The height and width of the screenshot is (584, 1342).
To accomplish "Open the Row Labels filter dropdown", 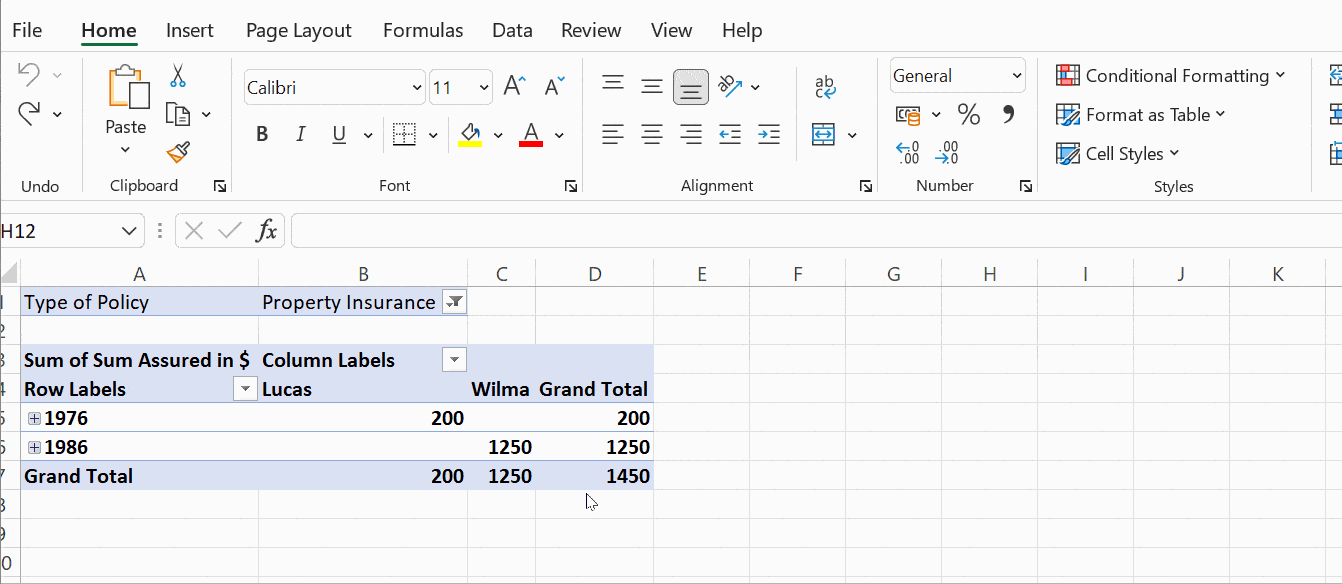I will pos(245,388).
